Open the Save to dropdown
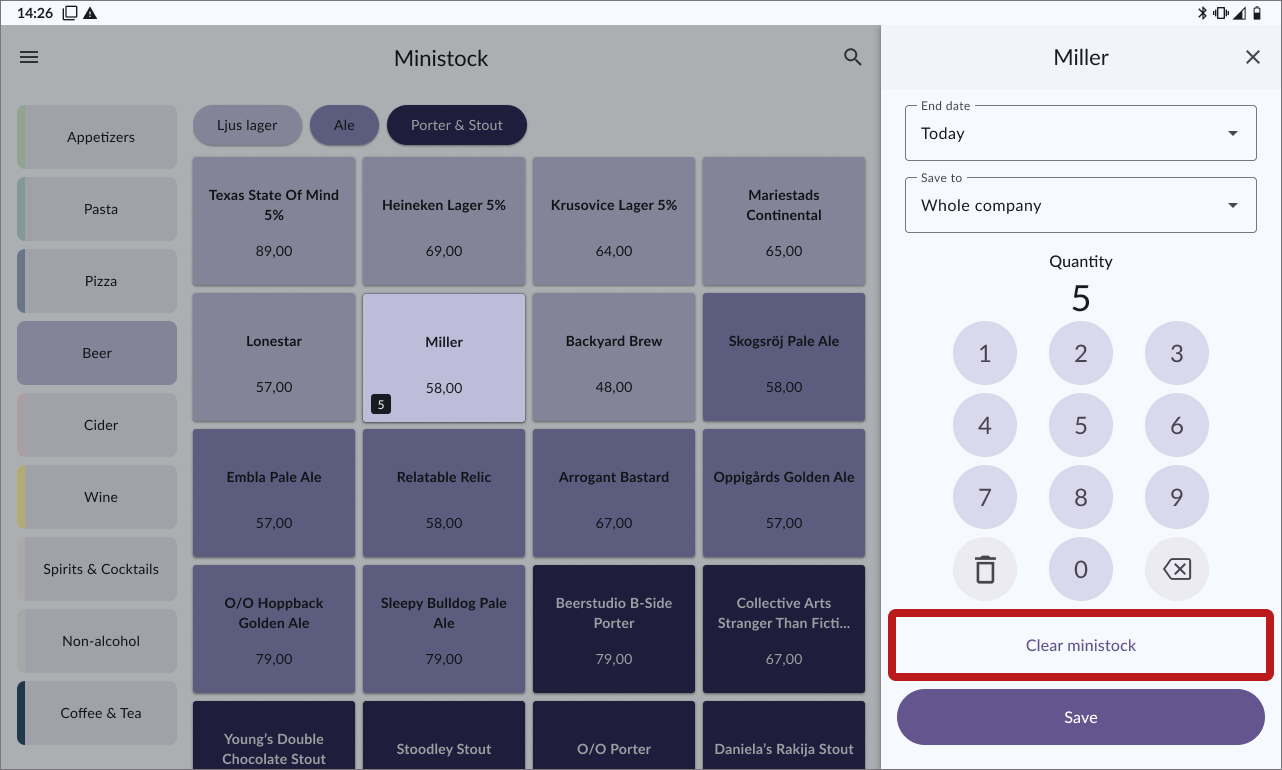The width and height of the screenshot is (1282, 770). pyautogui.click(x=1081, y=205)
